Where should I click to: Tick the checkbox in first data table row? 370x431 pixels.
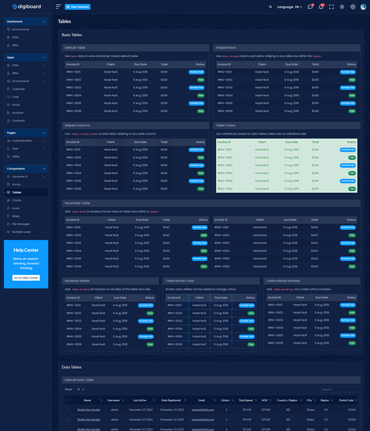tap(68, 410)
